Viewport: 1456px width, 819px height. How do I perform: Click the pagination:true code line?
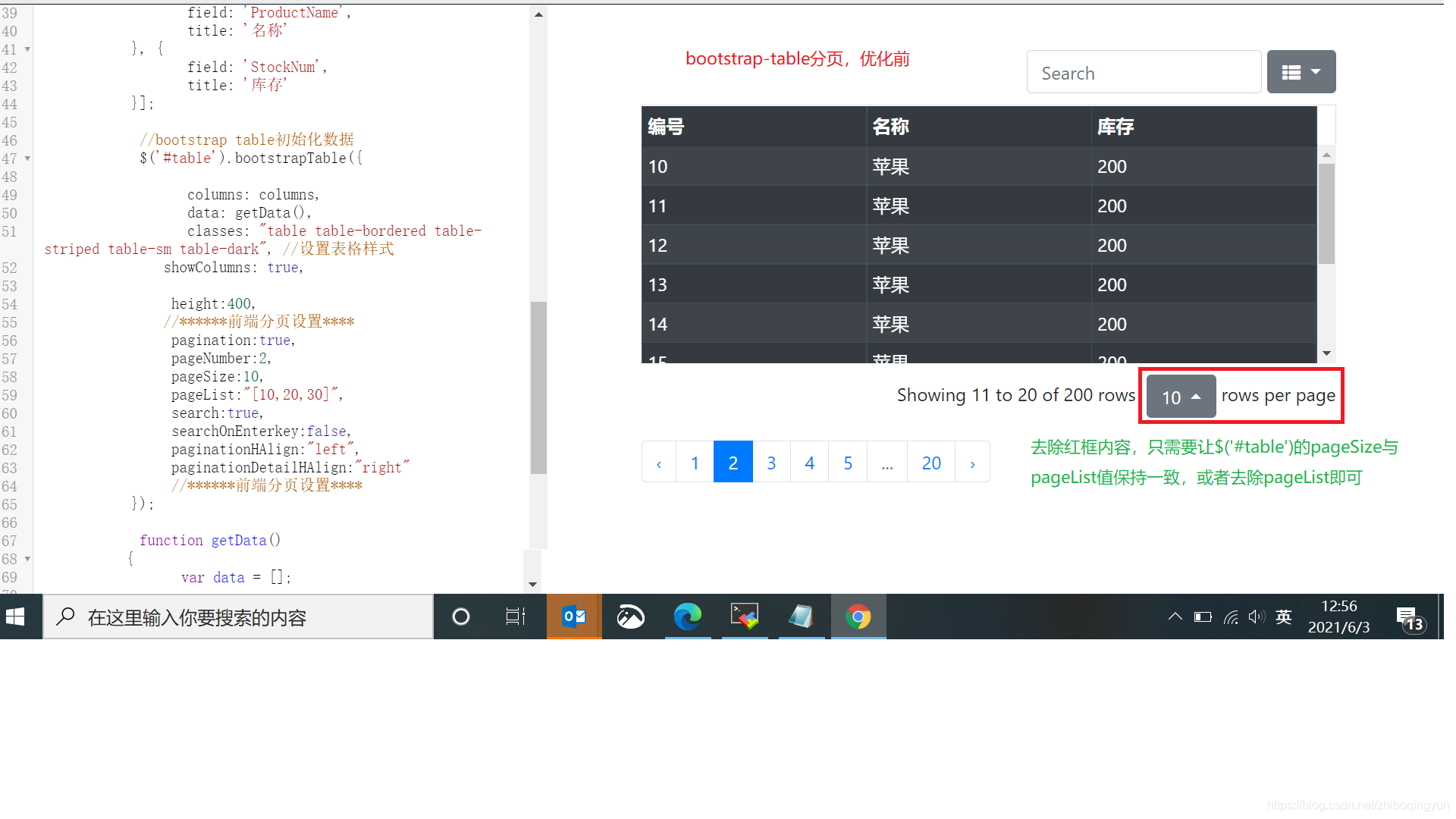(233, 340)
